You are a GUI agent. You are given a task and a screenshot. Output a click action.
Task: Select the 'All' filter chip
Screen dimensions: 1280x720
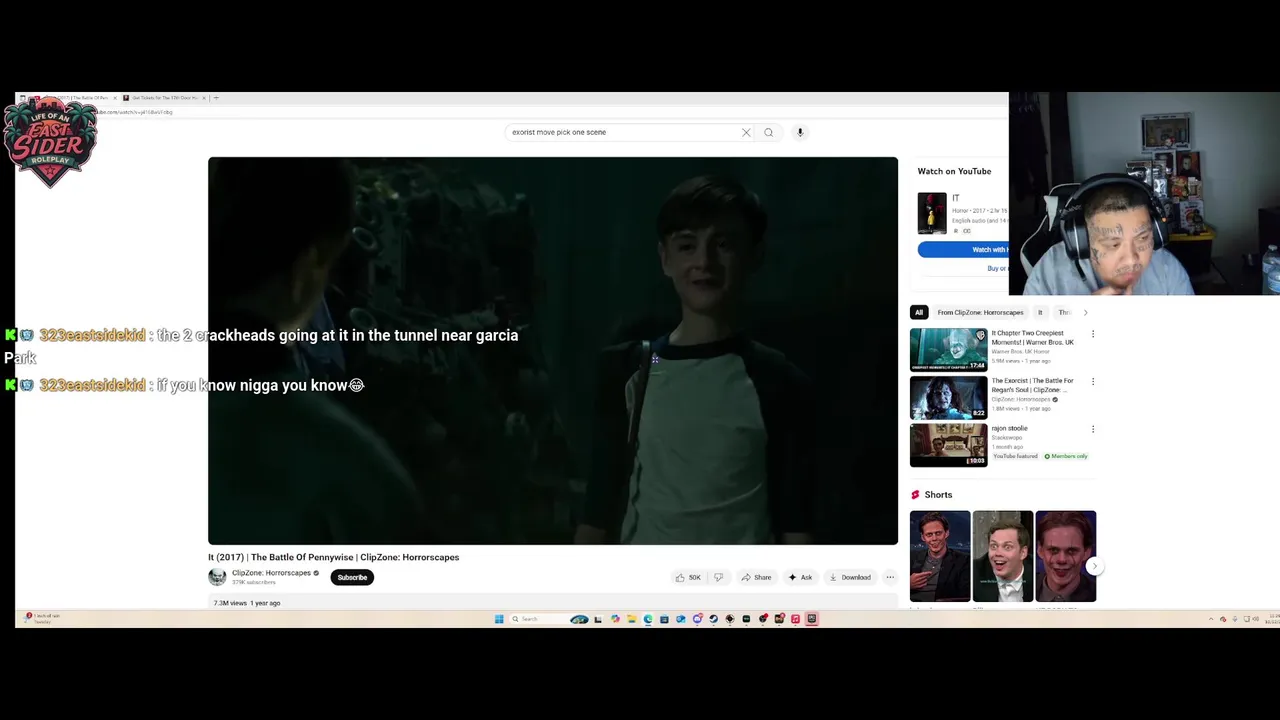point(919,312)
